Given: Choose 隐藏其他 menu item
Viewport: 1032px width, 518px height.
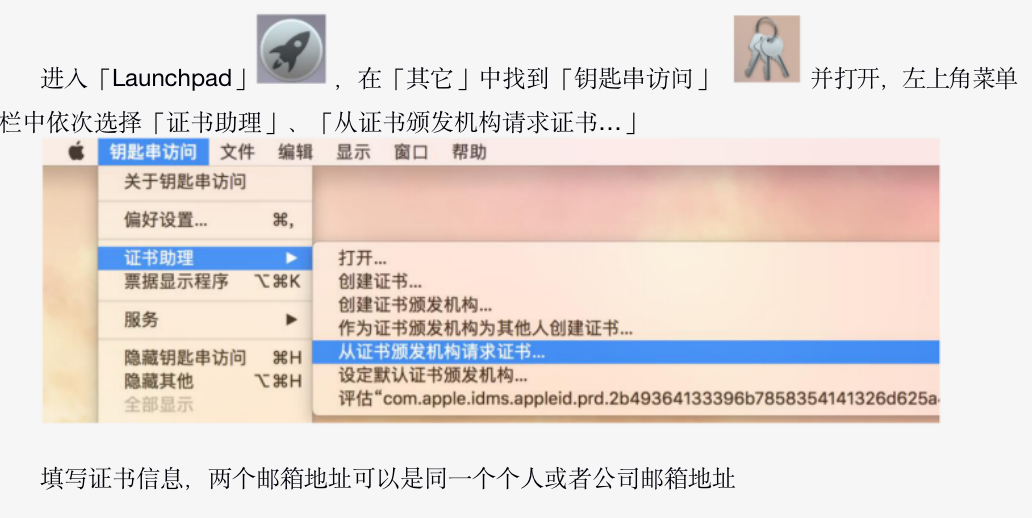Looking at the screenshot, I should [x=205, y=381].
